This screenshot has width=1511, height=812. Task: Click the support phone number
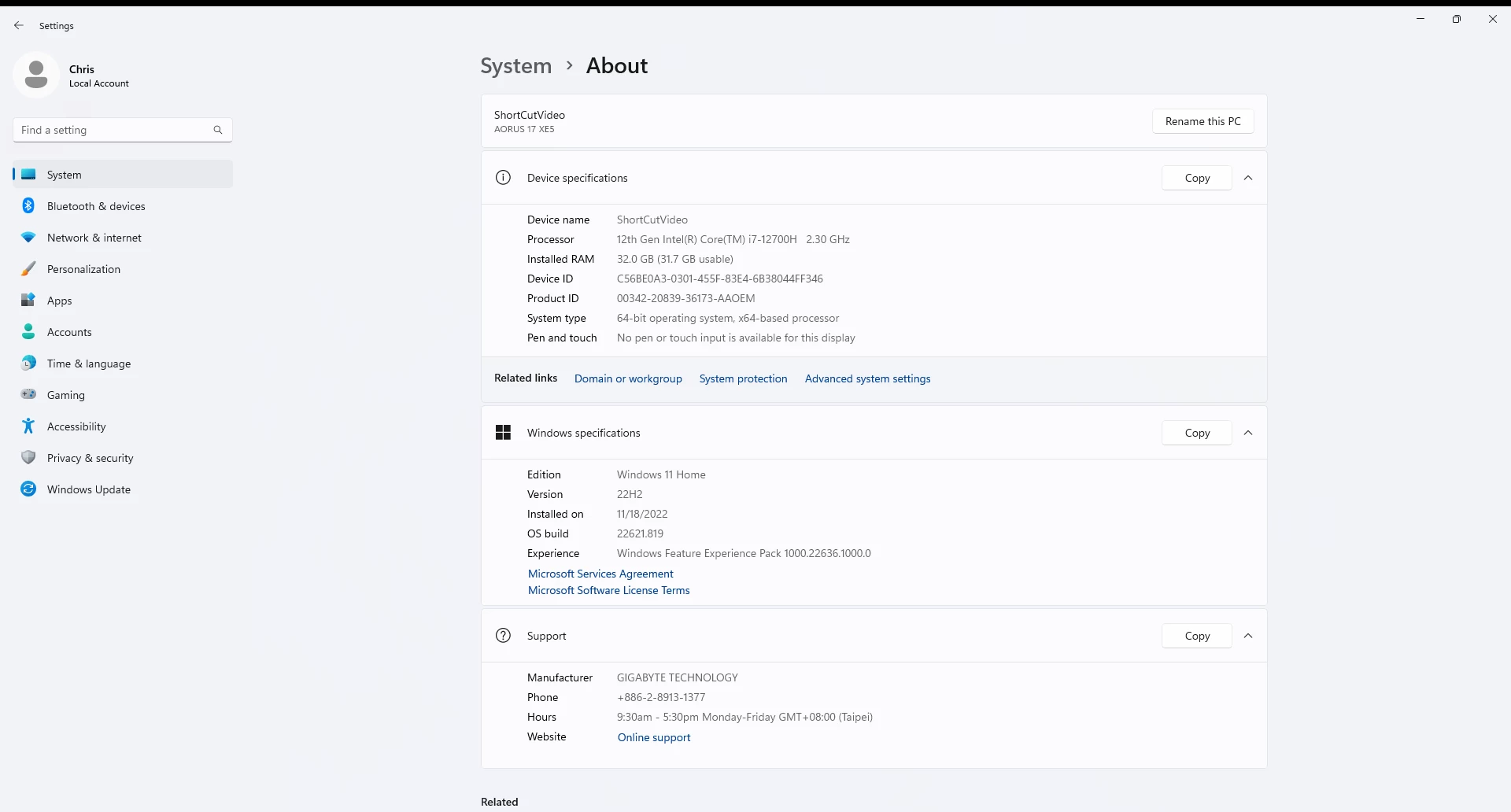tap(661, 697)
